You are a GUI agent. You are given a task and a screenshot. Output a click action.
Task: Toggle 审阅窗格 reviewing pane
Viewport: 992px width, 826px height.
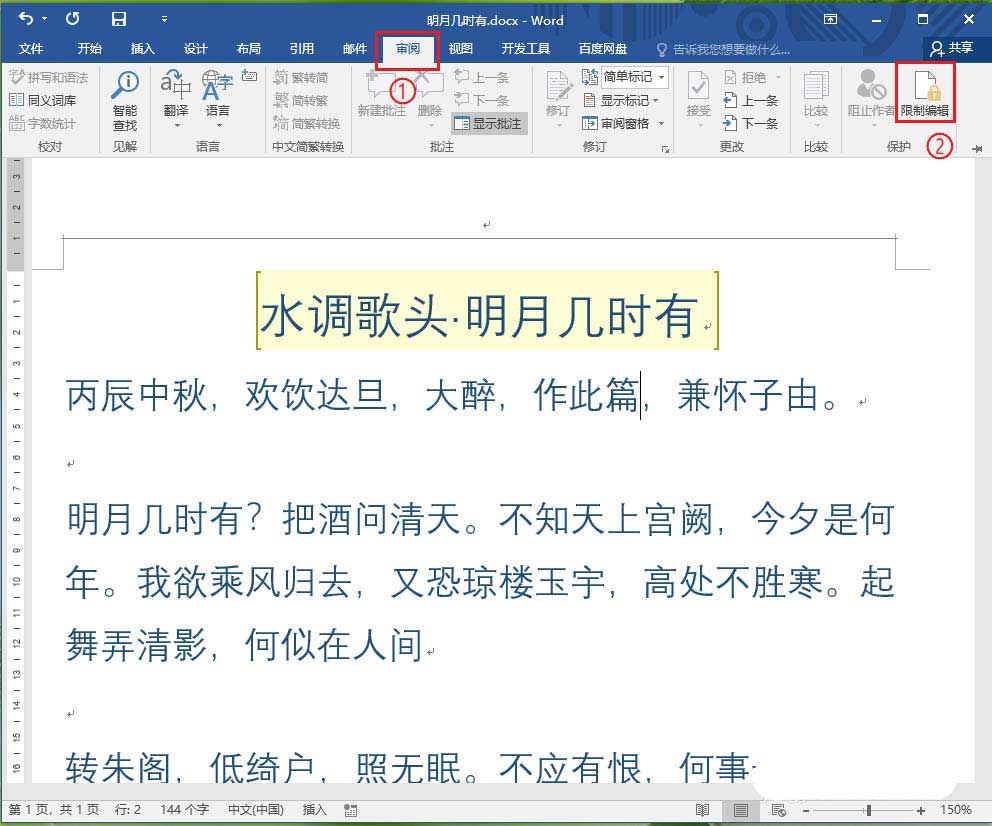pos(616,123)
